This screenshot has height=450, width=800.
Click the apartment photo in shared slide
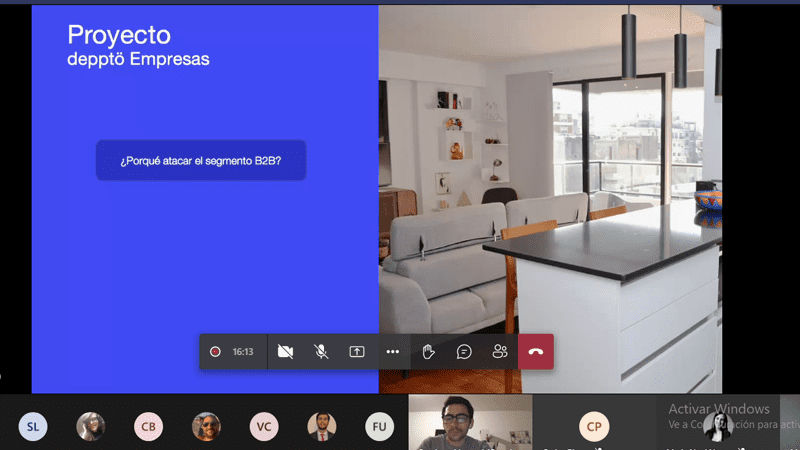coord(550,199)
